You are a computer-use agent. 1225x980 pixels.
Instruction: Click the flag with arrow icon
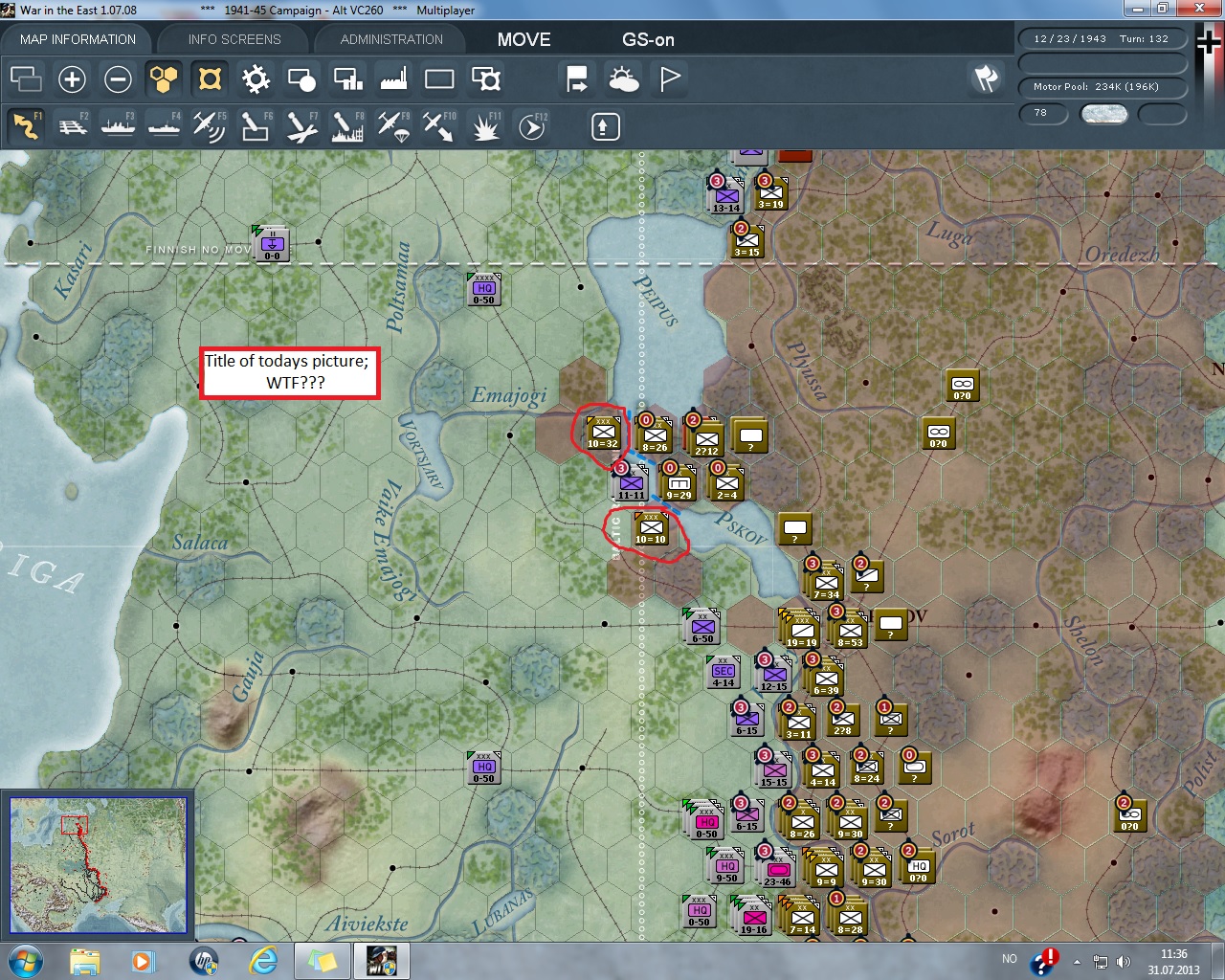577,78
